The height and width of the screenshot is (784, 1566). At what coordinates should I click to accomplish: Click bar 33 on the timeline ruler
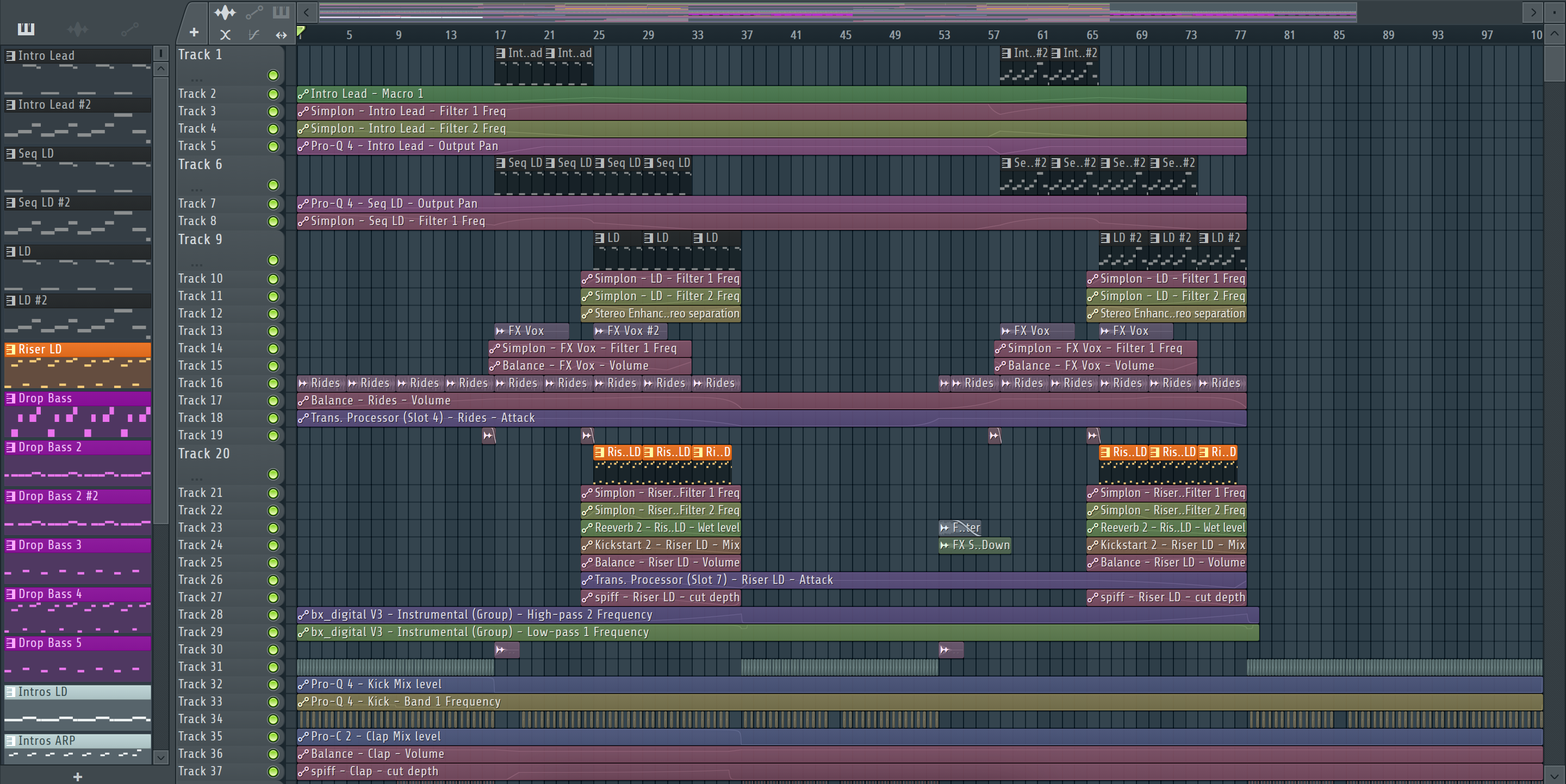click(697, 35)
